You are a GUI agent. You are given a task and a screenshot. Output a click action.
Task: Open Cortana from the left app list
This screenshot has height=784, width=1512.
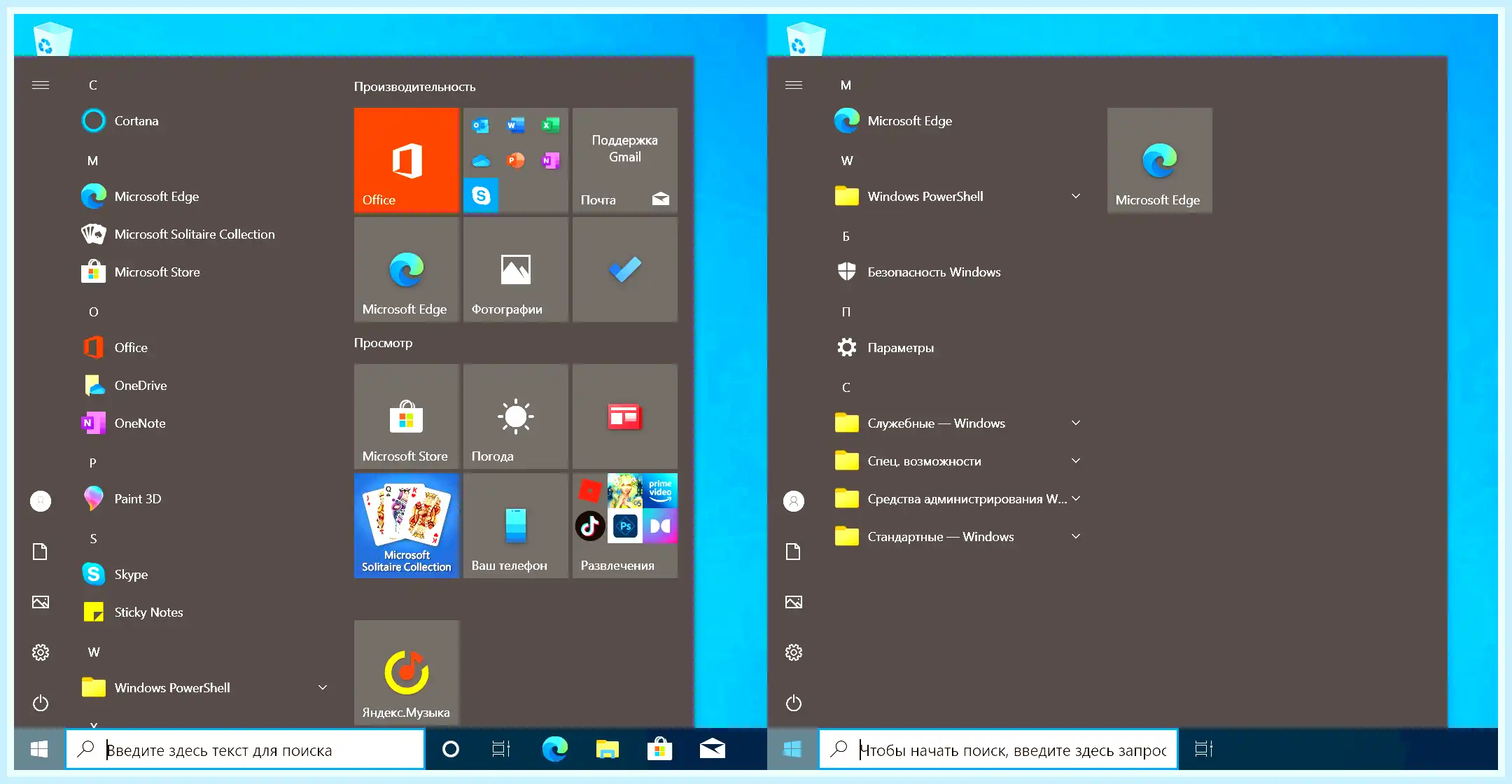point(203,121)
